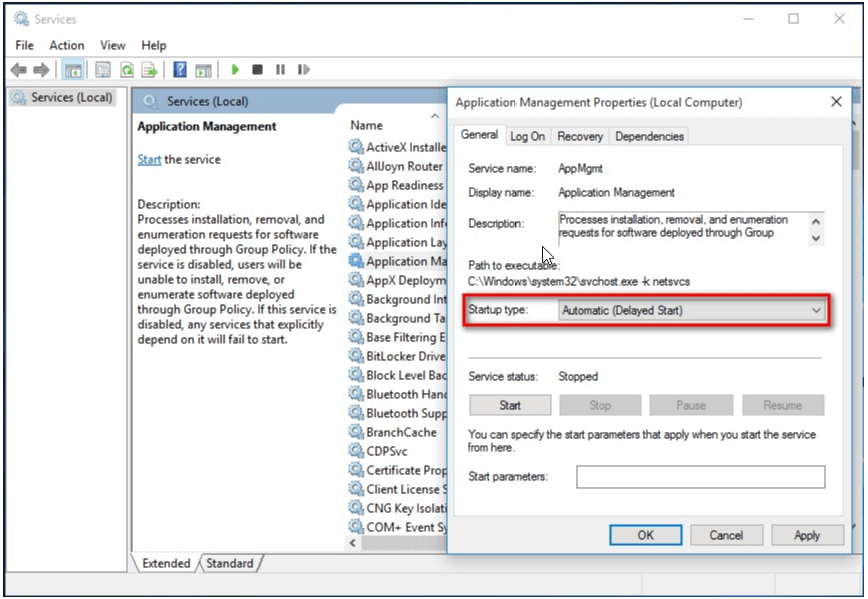Viewport: 868px width, 599px height.
Task: Close the Application Management Properties dialog
Action: pyautogui.click(x=836, y=102)
